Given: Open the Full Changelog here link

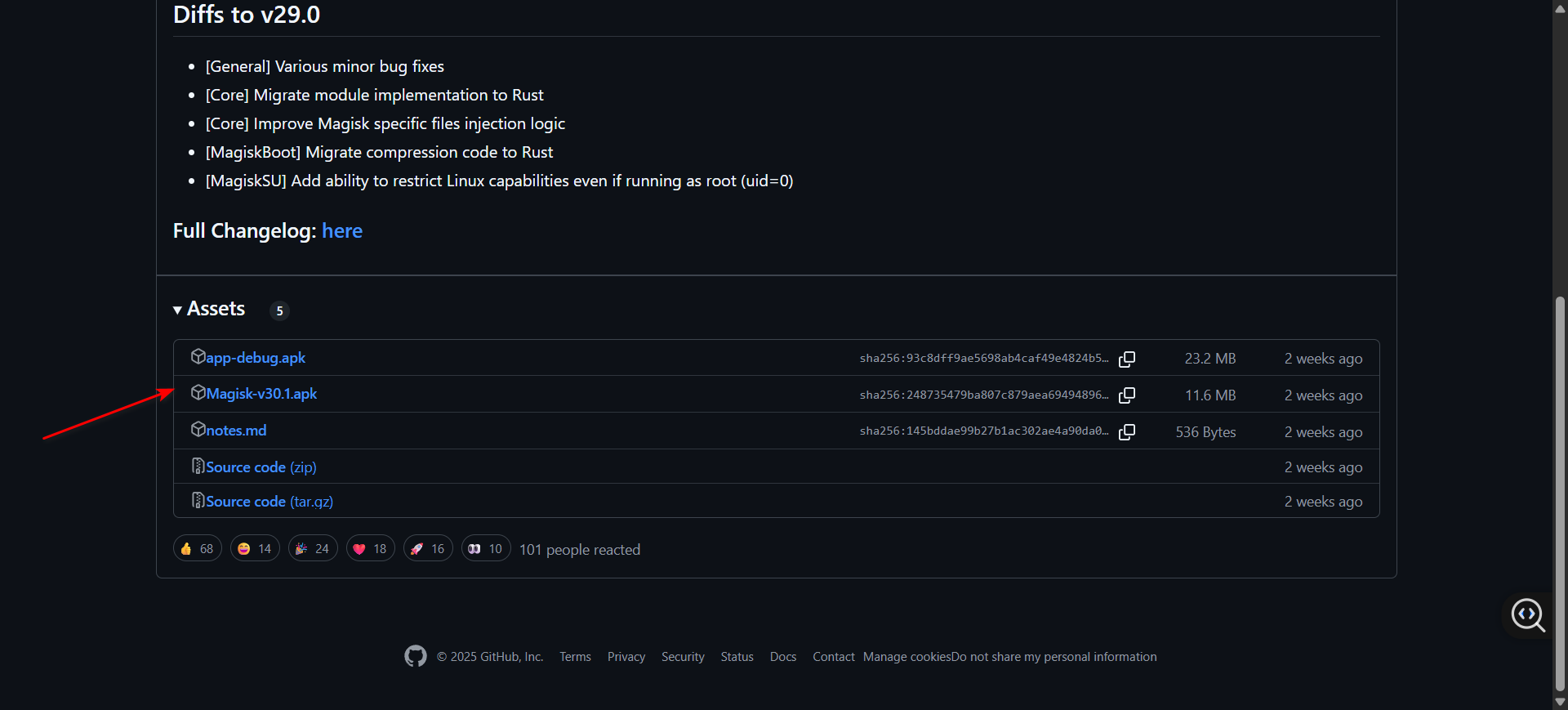Looking at the screenshot, I should (342, 231).
